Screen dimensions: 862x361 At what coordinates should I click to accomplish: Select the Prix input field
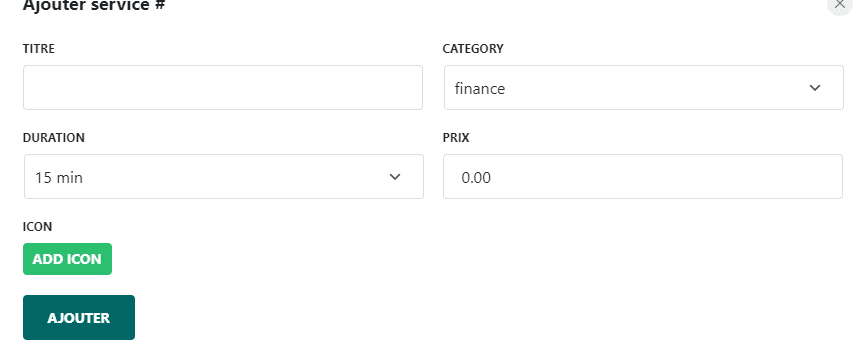pos(643,176)
